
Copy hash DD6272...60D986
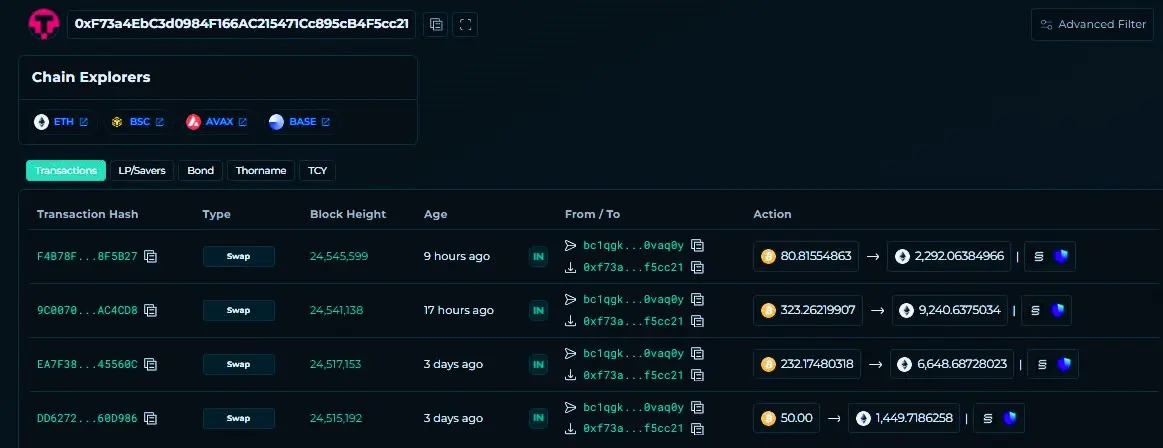coord(151,418)
